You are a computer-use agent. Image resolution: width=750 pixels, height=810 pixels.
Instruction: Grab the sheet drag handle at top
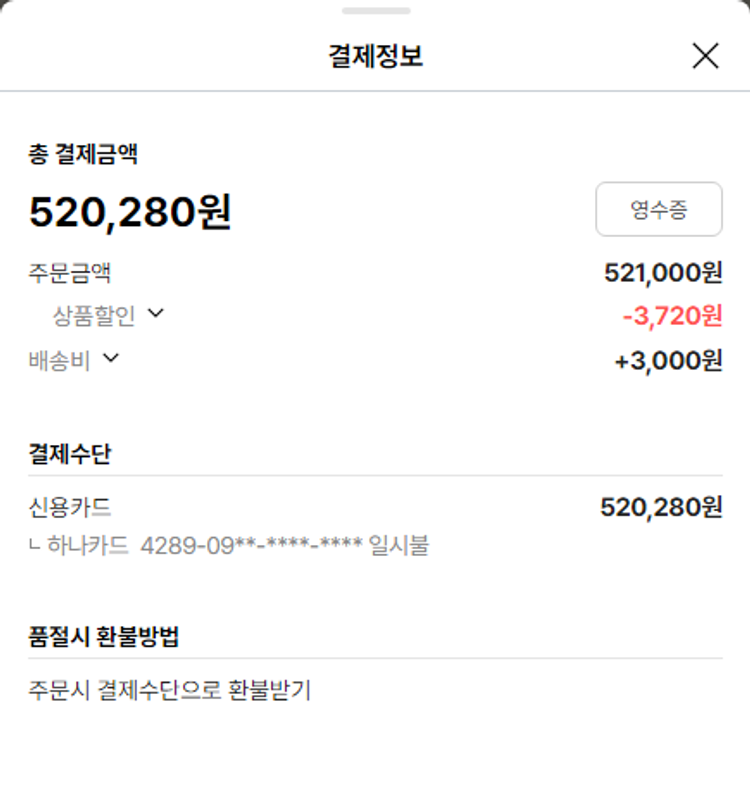pyautogui.click(x=375, y=11)
